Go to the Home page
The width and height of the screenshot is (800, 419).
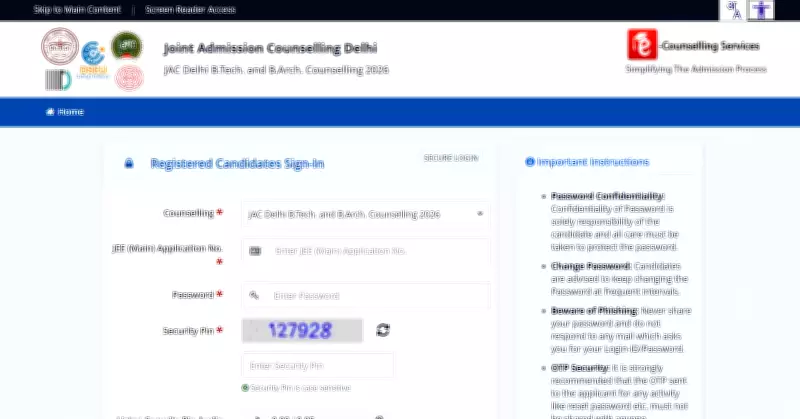tap(65, 112)
